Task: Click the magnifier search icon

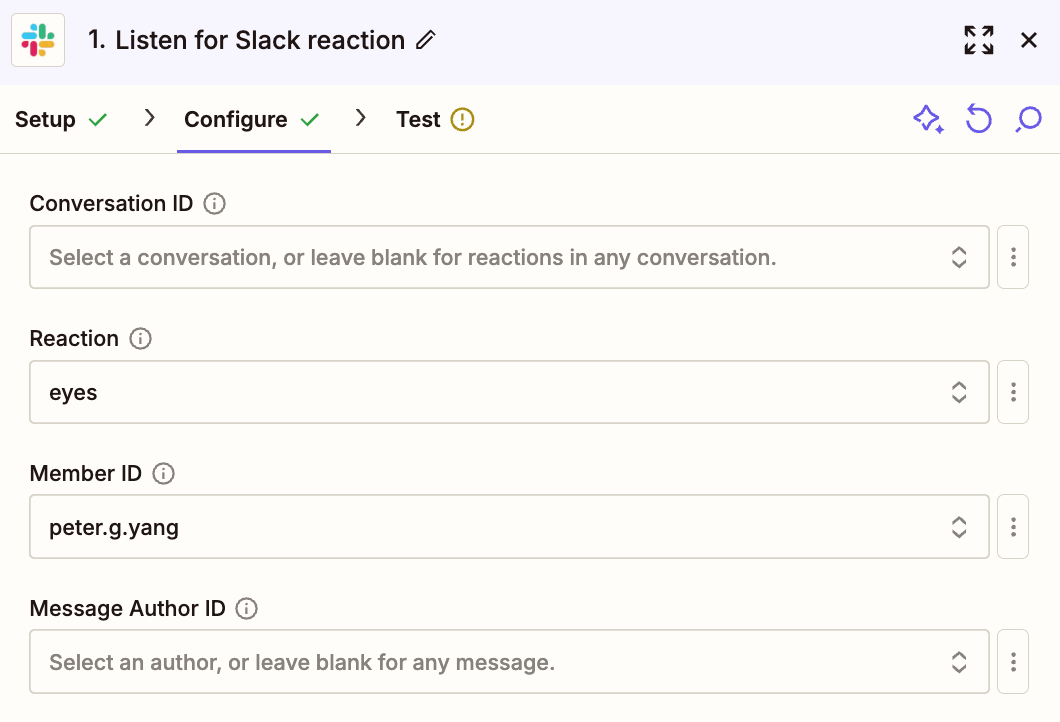Action: click(x=1028, y=120)
